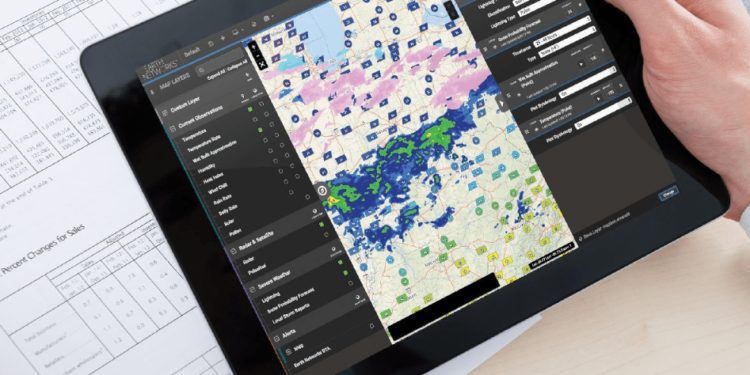Click the MAP LAYERS panel header
This screenshot has width=750, height=375.
coord(175,81)
